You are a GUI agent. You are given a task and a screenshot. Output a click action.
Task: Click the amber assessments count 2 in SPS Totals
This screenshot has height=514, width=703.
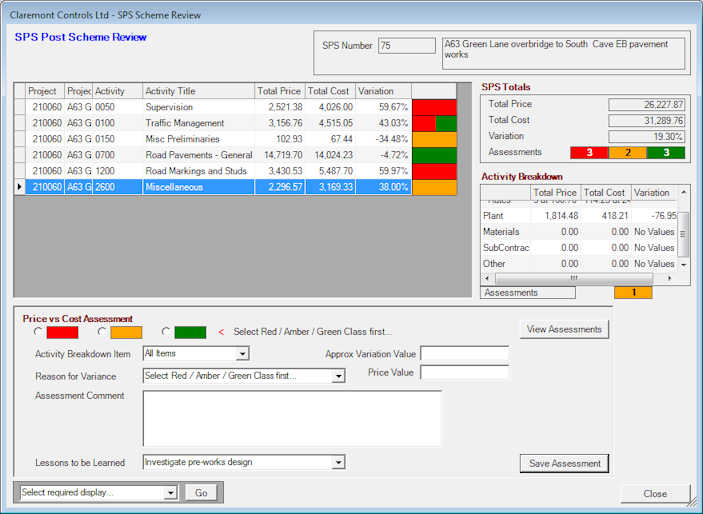click(x=628, y=152)
